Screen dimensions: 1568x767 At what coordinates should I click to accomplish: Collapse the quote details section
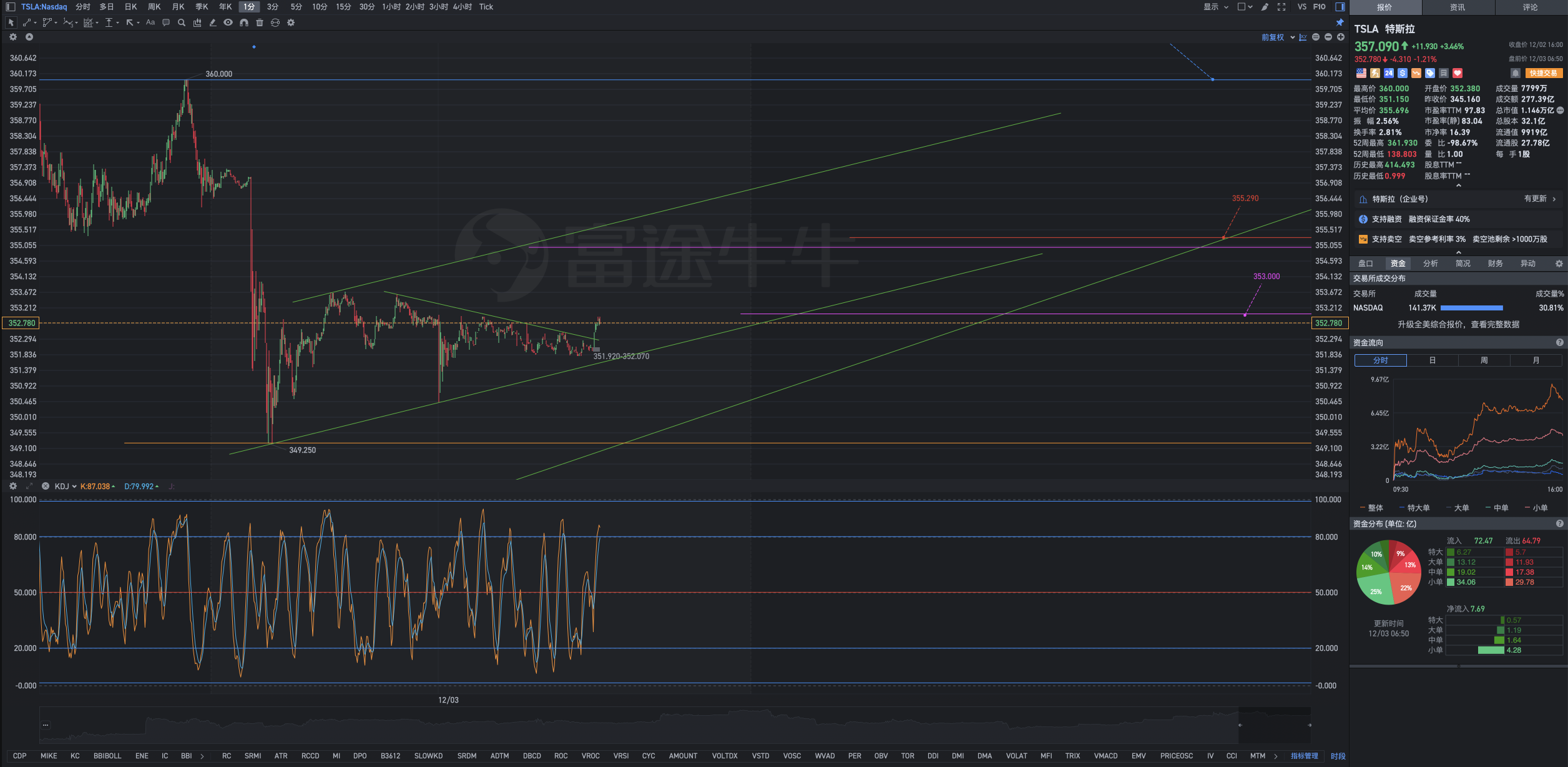tap(1459, 186)
